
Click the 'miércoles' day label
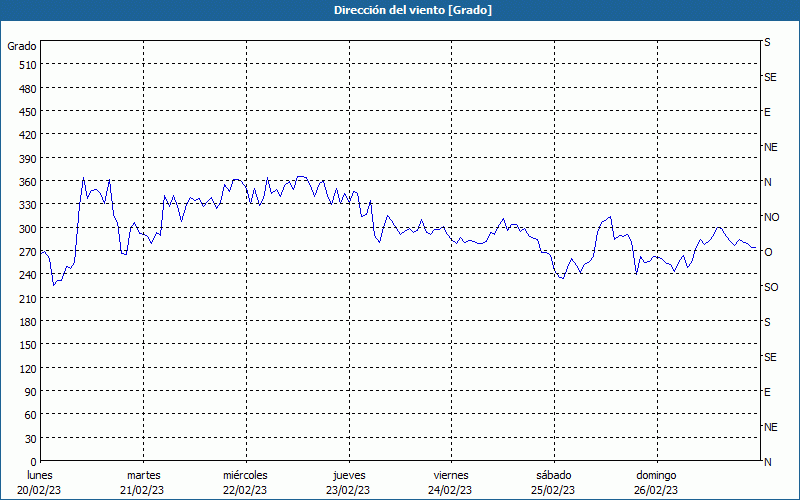click(x=245, y=475)
